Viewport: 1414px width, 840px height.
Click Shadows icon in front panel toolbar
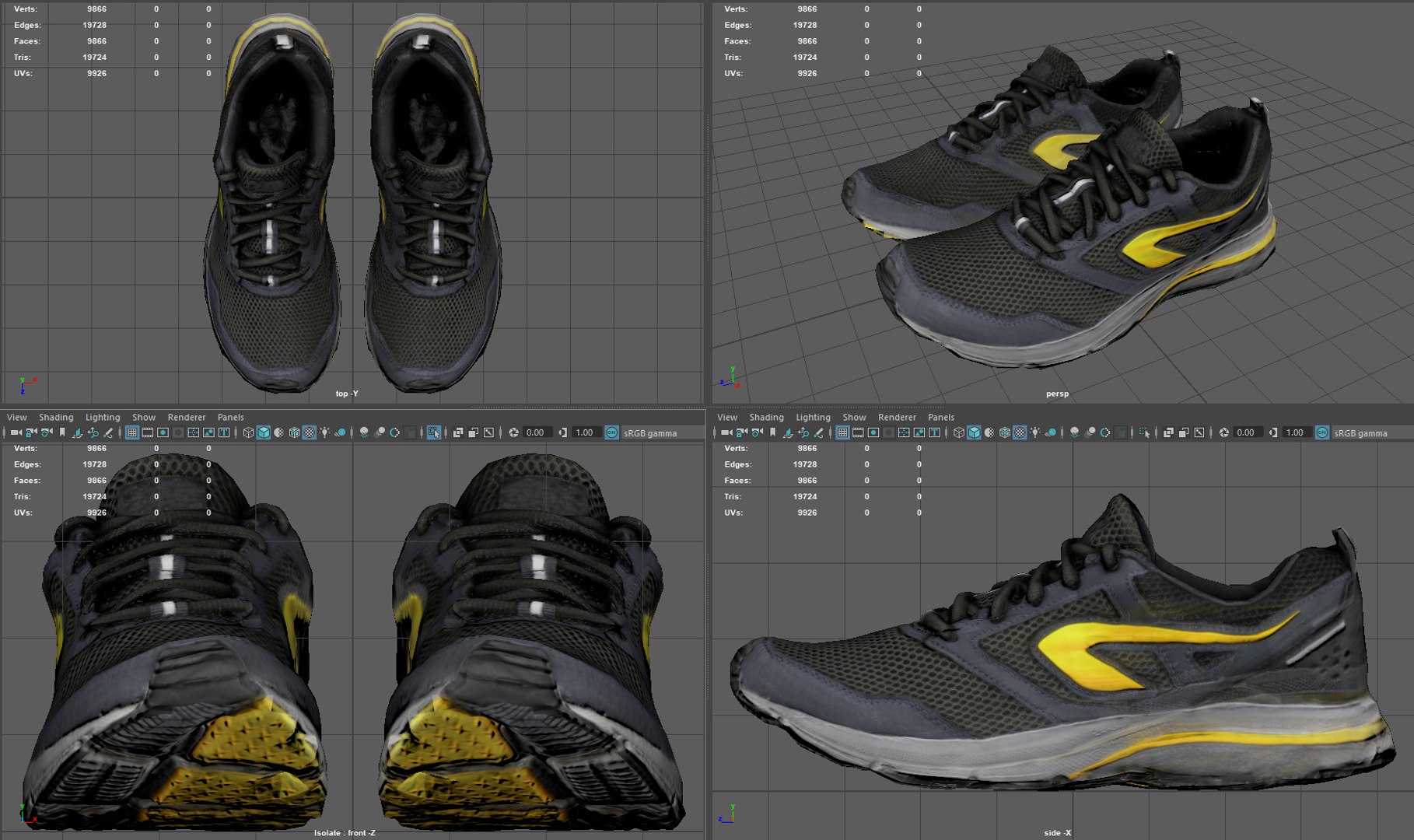(x=341, y=432)
